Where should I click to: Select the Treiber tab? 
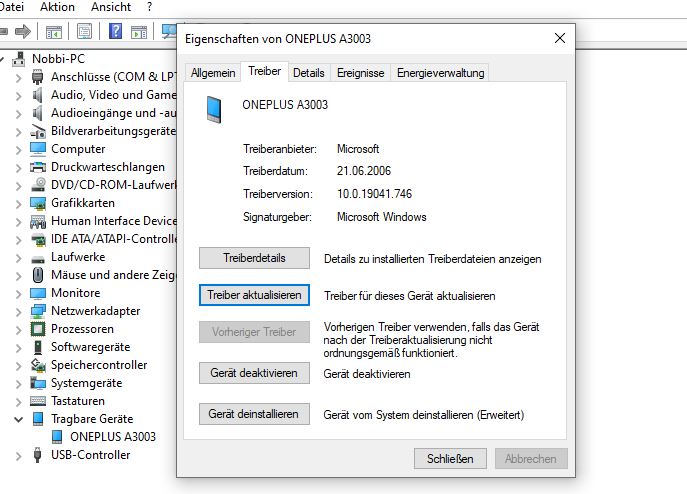pyautogui.click(x=264, y=71)
